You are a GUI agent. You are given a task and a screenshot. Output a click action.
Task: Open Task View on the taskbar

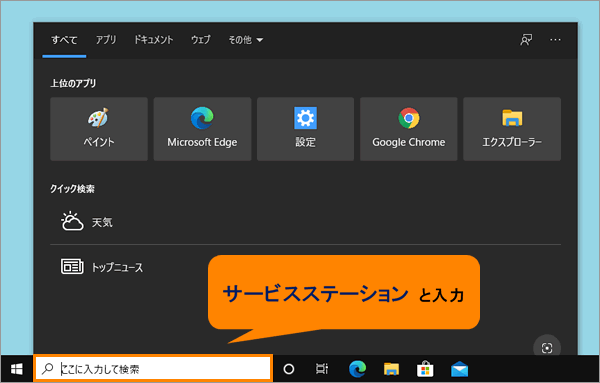point(322,369)
